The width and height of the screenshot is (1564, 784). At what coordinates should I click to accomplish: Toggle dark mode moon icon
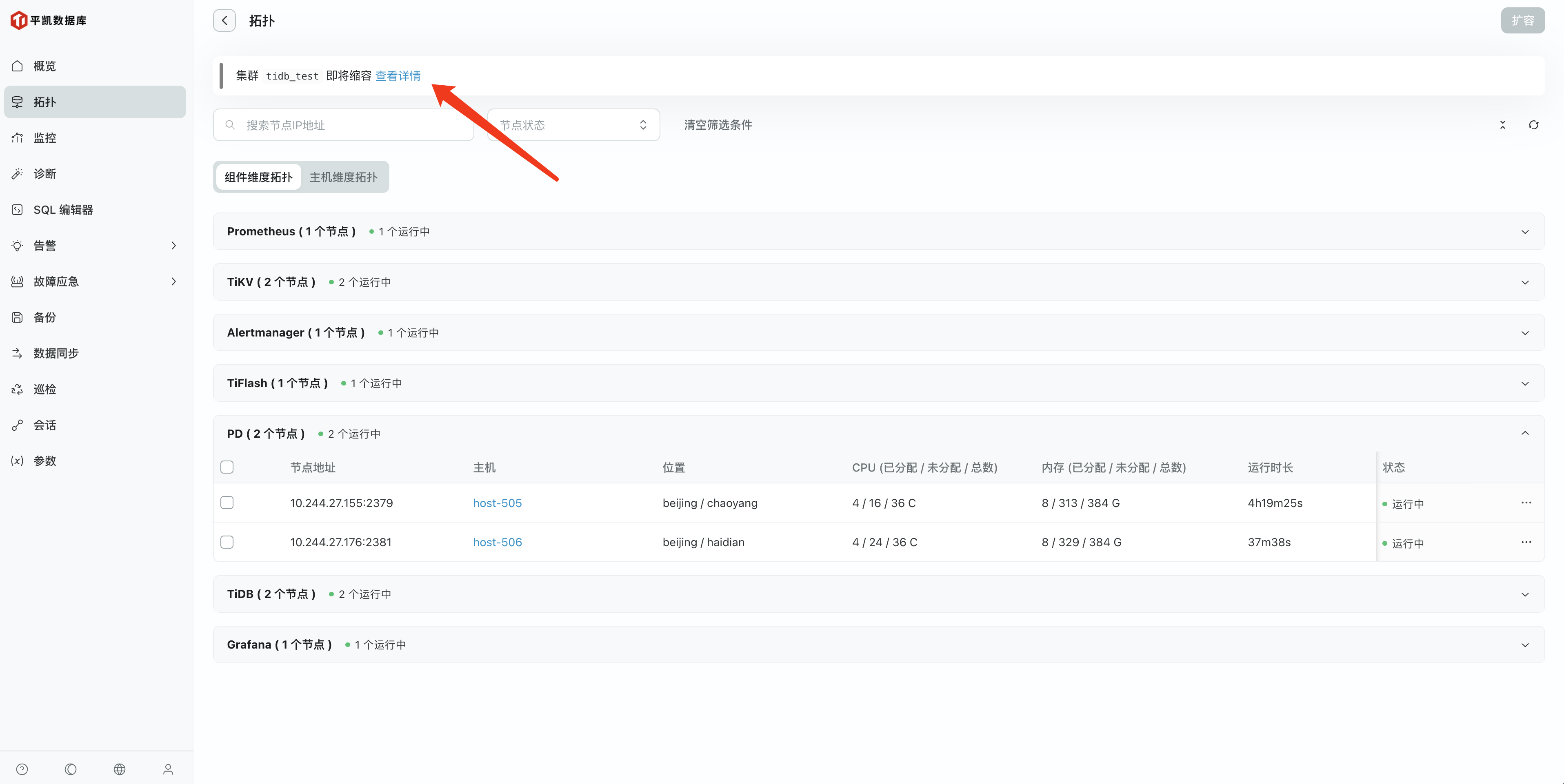pyautogui.click(x=71, y=769)
